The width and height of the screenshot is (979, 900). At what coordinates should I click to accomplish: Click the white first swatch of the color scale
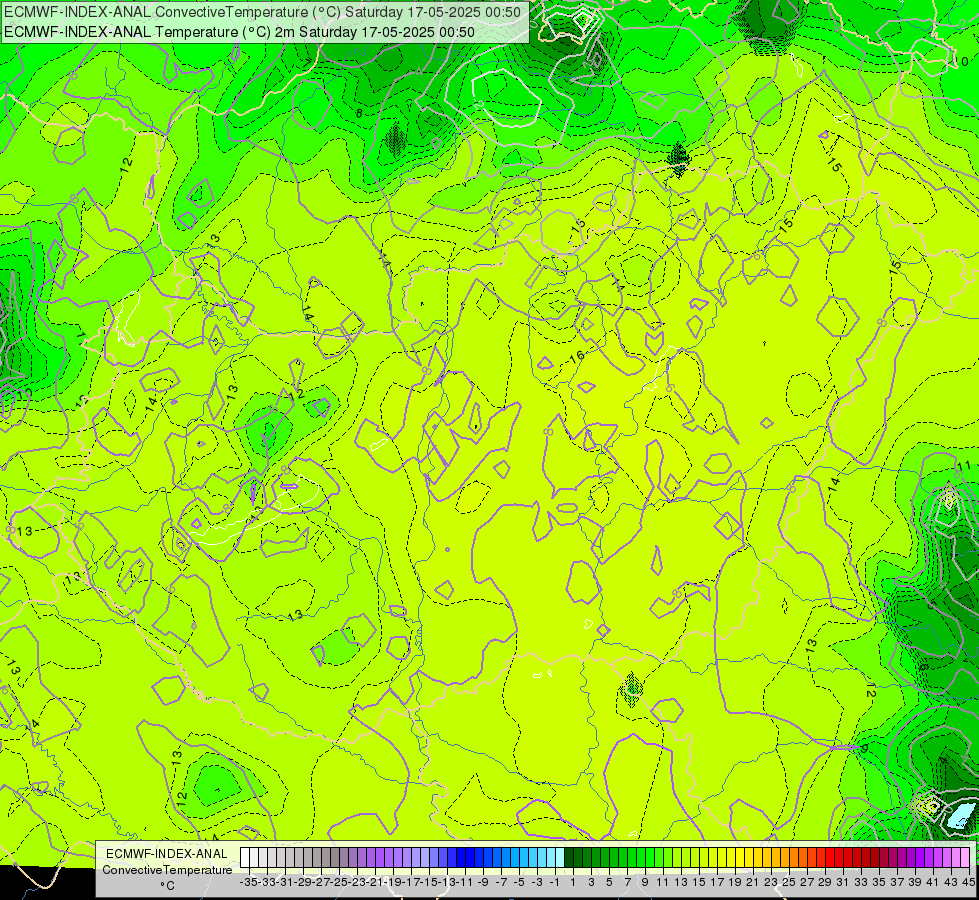pos(245,858)
